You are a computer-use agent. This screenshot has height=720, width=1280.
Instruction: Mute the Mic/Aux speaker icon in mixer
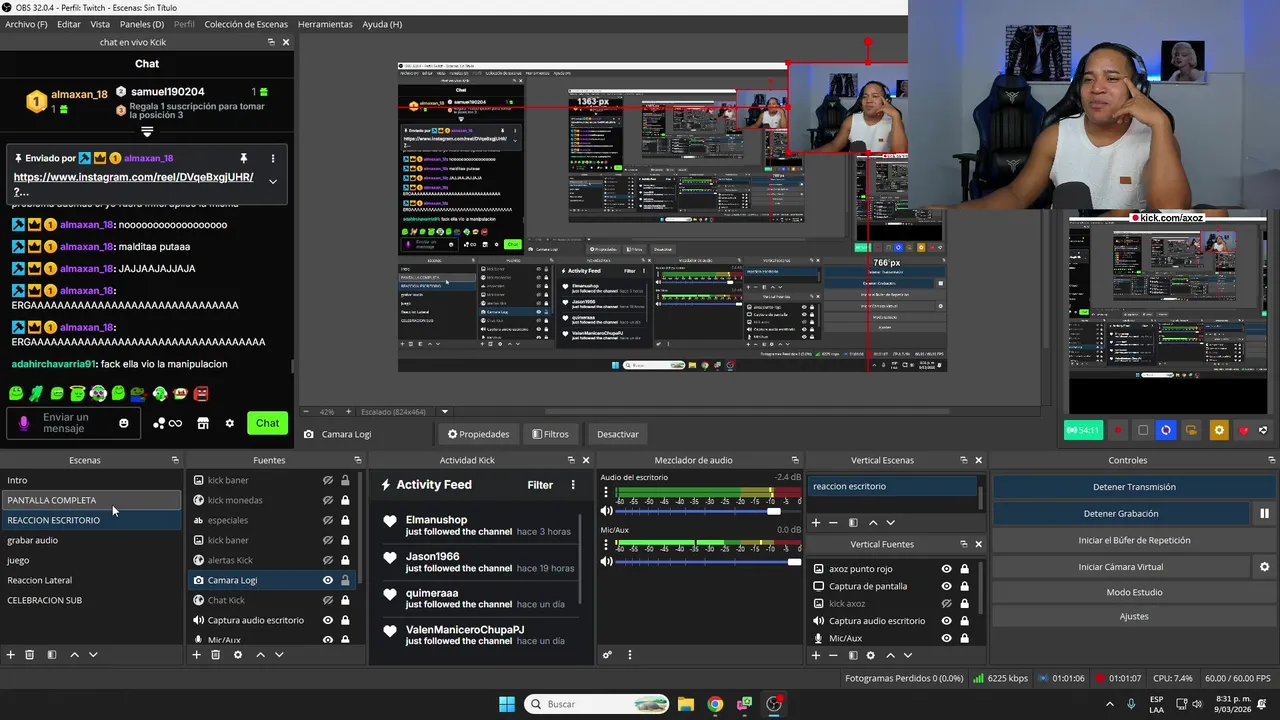point(606,562)
